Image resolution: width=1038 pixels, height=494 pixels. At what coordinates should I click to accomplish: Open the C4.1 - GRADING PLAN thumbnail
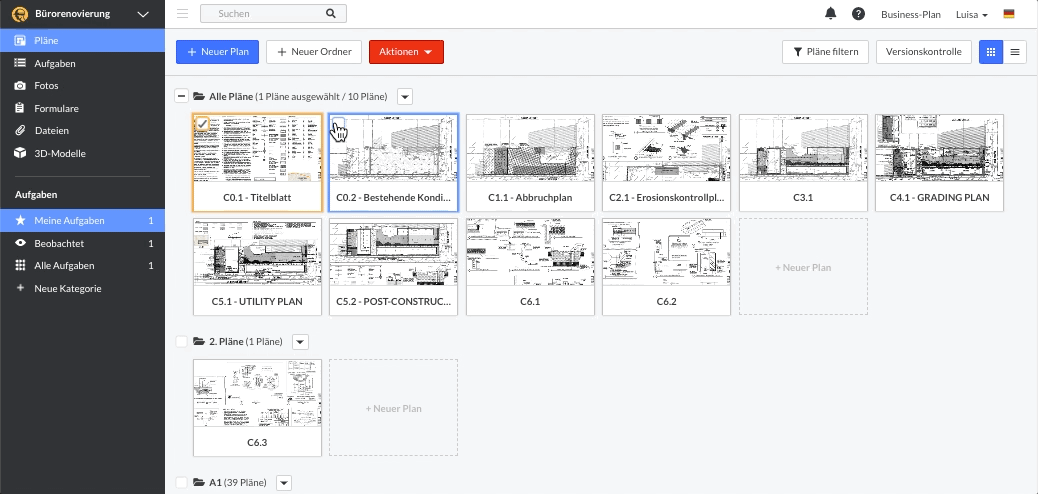[939, 148]
